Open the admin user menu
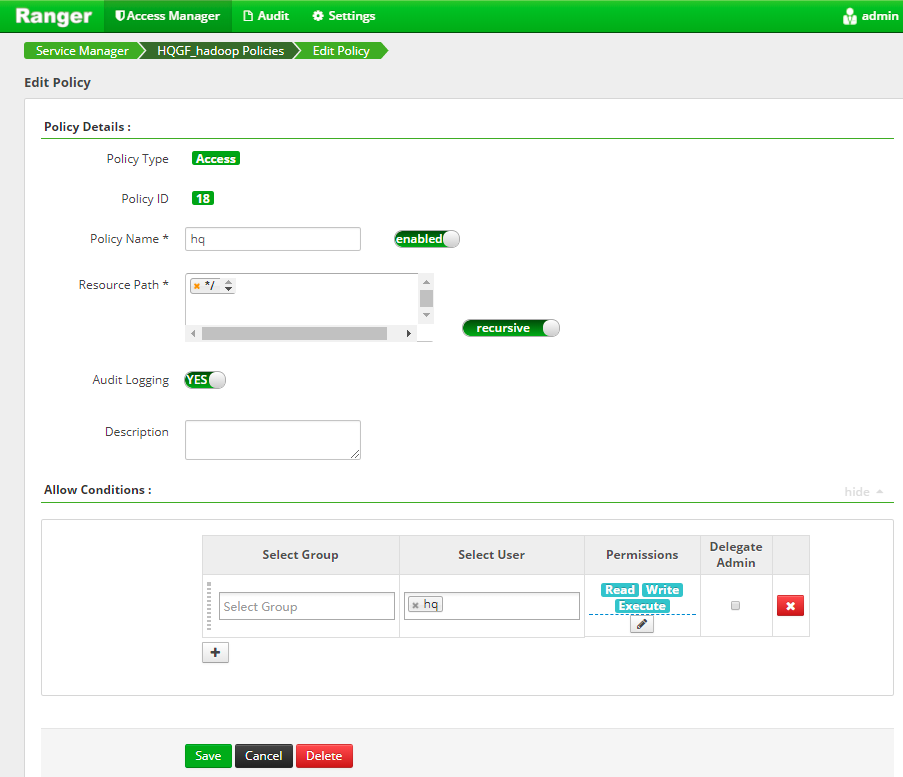 click(x=870, y=16)
